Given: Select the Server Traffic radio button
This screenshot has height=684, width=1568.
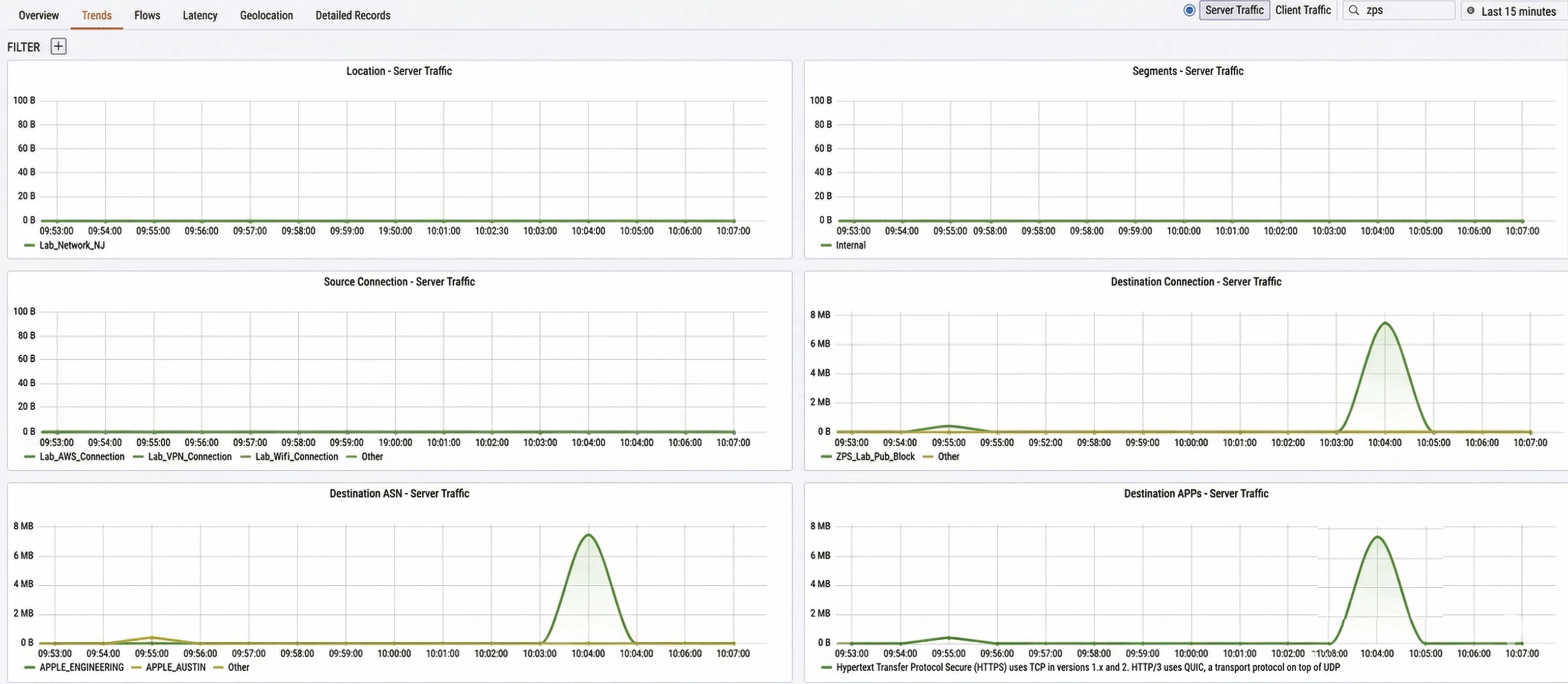Looking at the screenshot, I should coord(1189,10).
